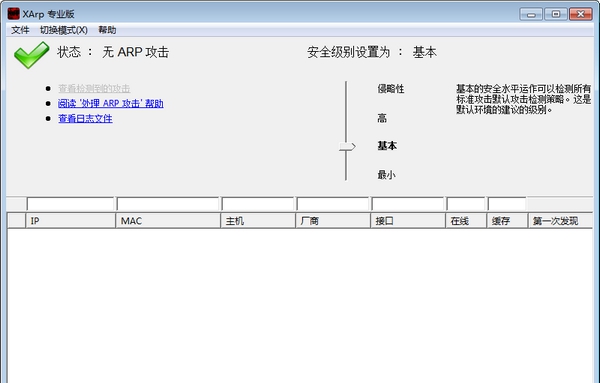Image resolution: width=600 pixels, height=383 pixels.
Task: Click the security level slider handle
Action: click(x=347, y=147)
